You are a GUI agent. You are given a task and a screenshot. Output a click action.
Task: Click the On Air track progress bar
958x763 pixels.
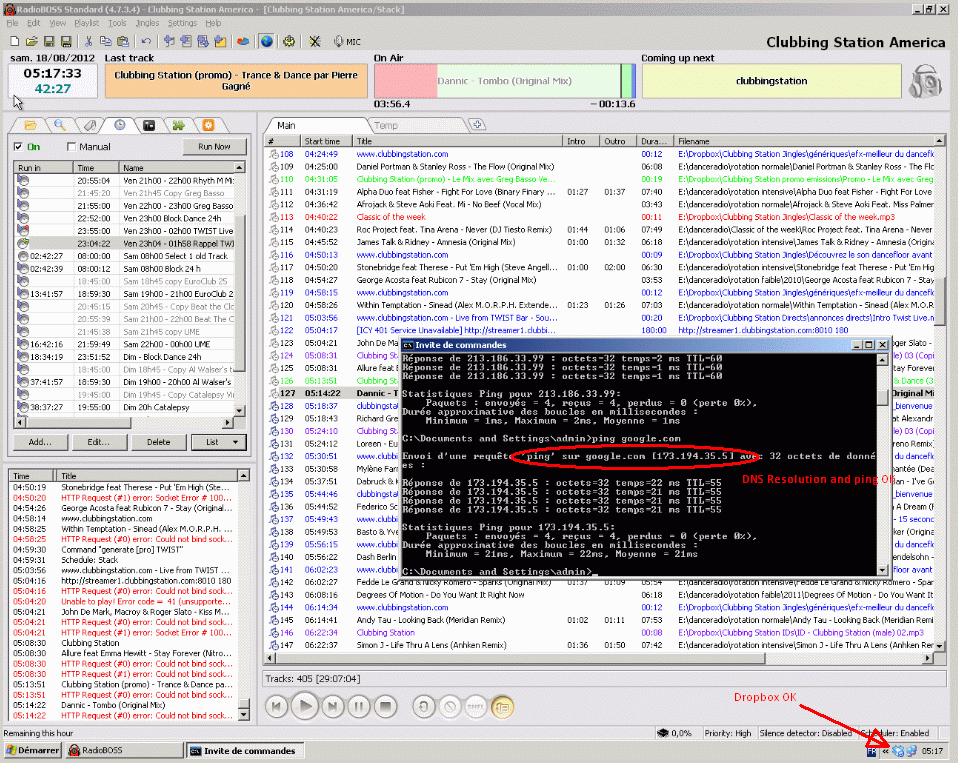click(x=505, y=81)
